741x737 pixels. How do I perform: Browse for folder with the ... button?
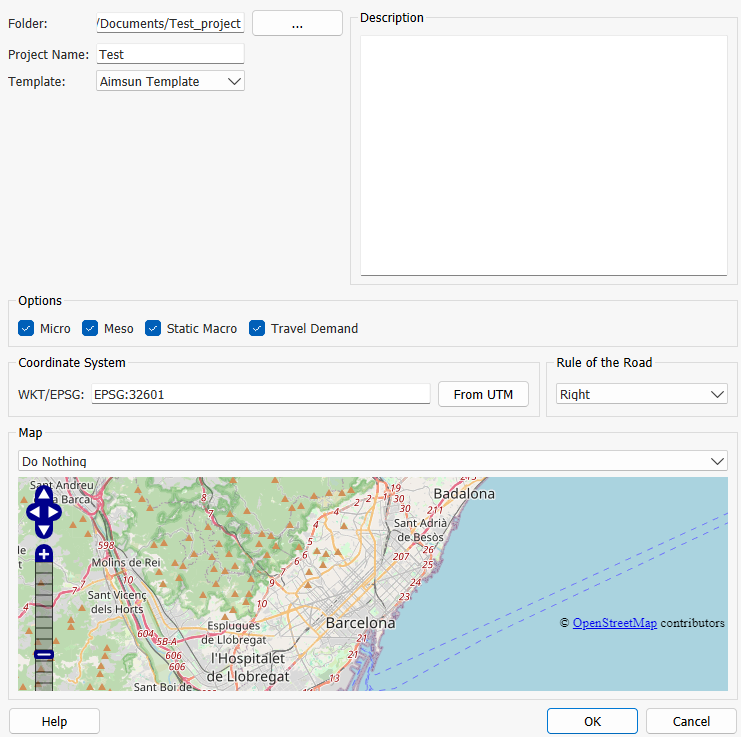[297, 24]
